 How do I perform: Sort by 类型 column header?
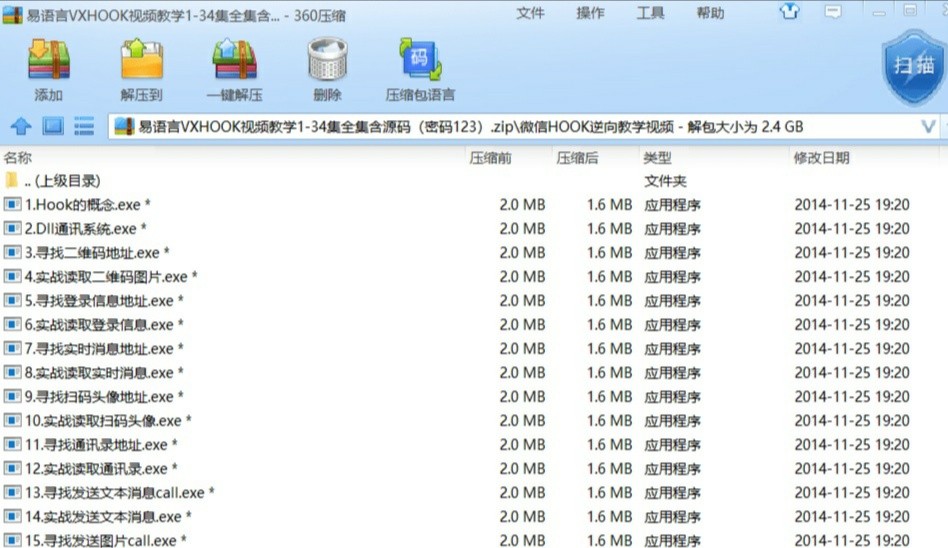(x=657, y=158)
